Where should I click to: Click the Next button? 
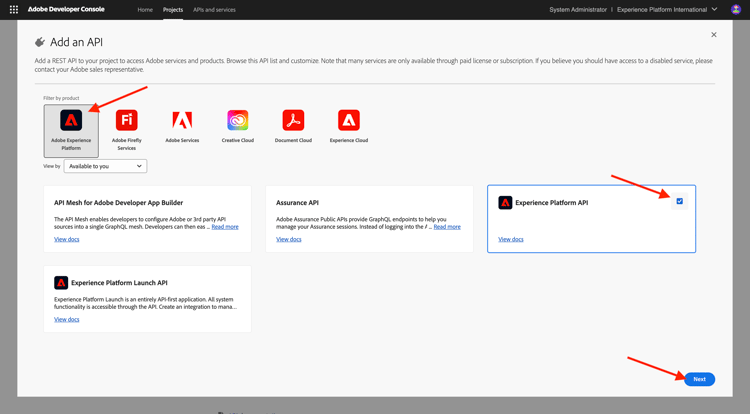click(x=699, y=379)
